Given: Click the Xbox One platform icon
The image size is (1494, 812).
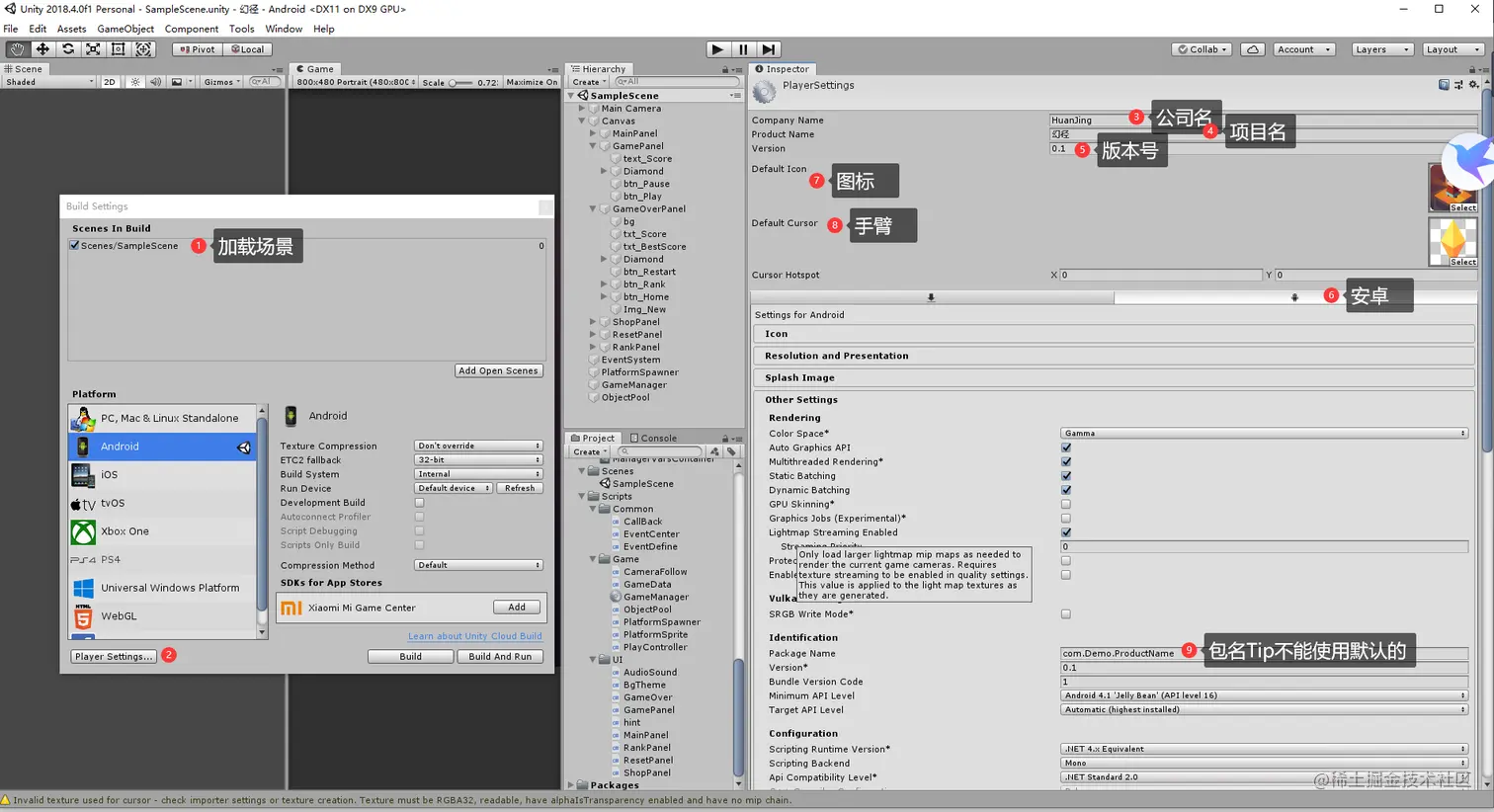Looking at the screenshot, I should (83, 531).
